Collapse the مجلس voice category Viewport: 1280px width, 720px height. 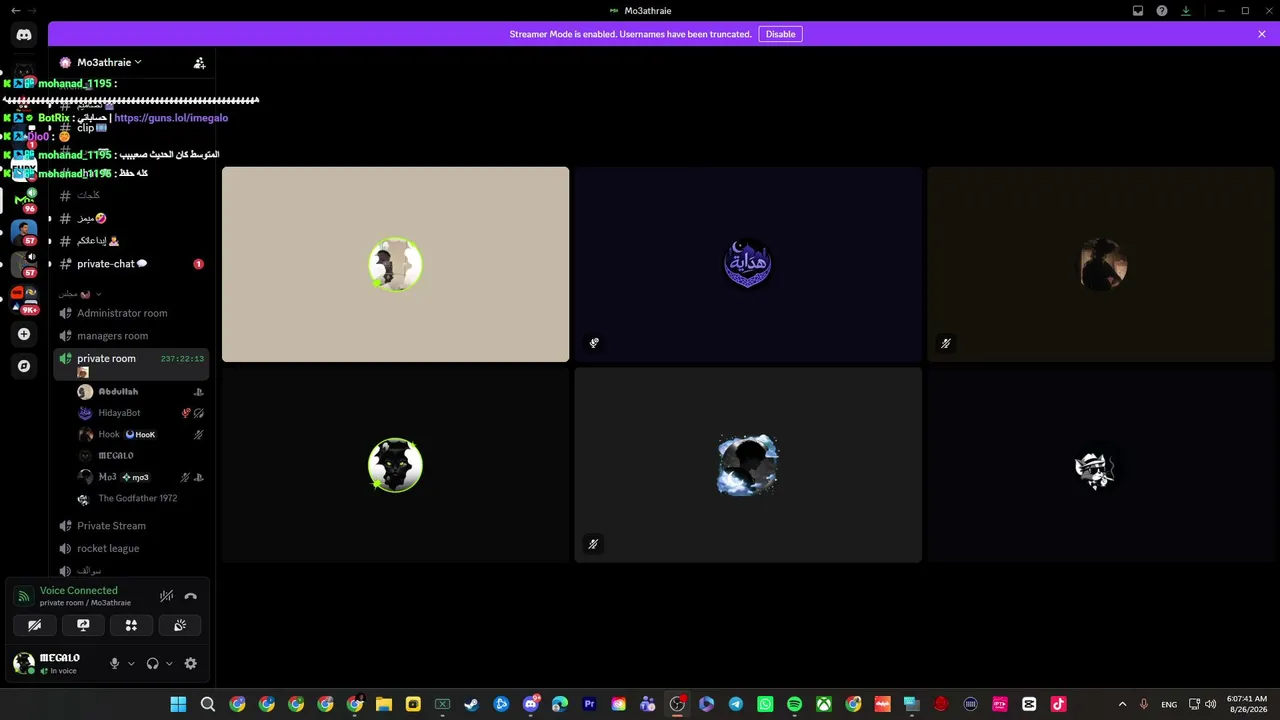tap(79, 294)
